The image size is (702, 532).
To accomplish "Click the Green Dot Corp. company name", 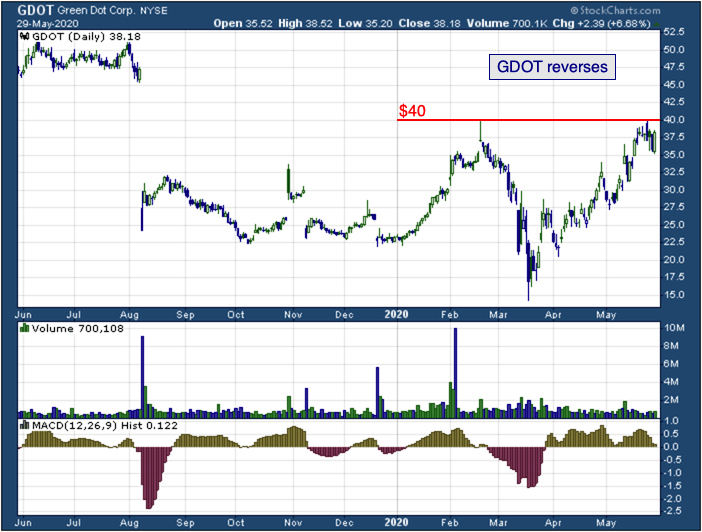I will point(96,10).
